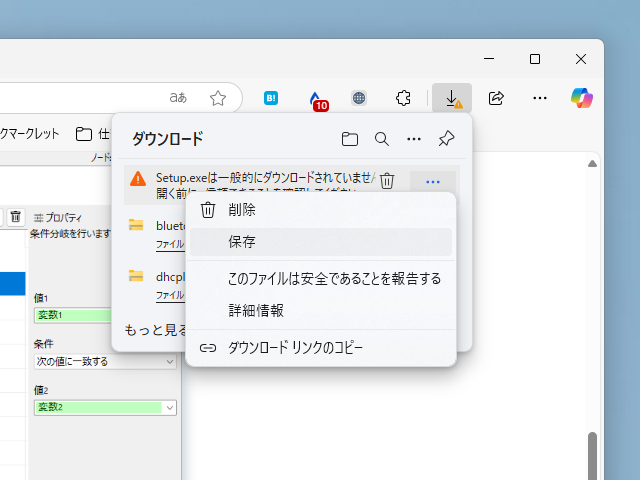Pin the Downloads panel
The width and height of the screenshot is (640, 480).
click(x=446, y=139)
